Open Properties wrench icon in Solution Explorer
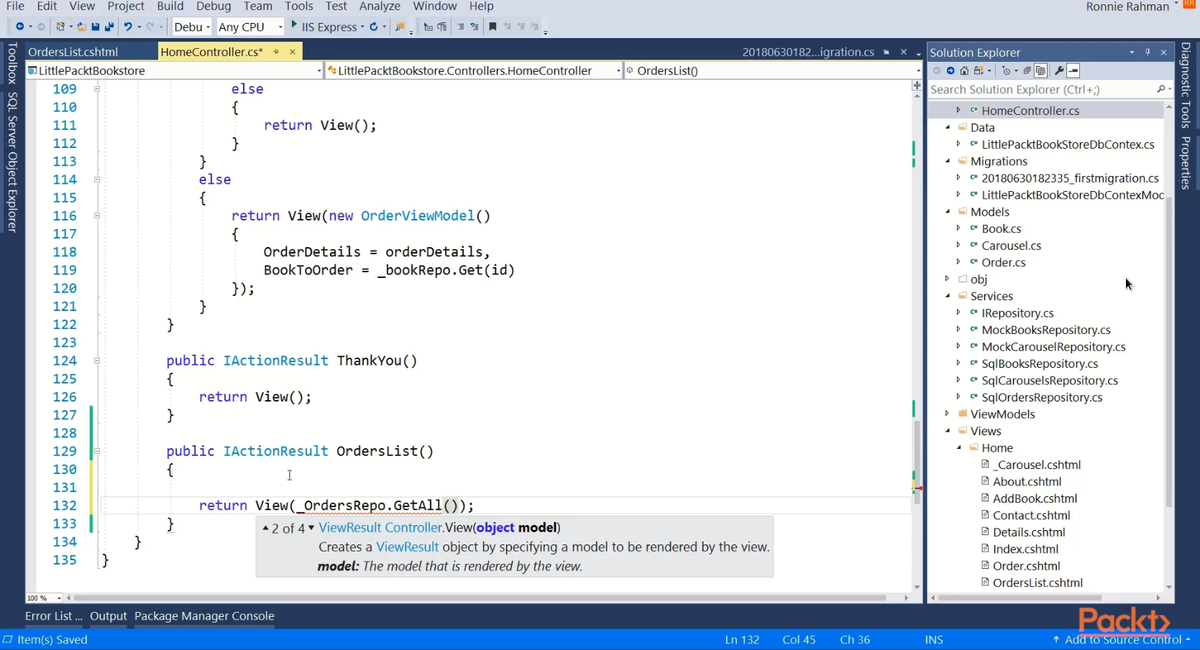Screen dimensions: 1200x650 tap(1059, 71)
